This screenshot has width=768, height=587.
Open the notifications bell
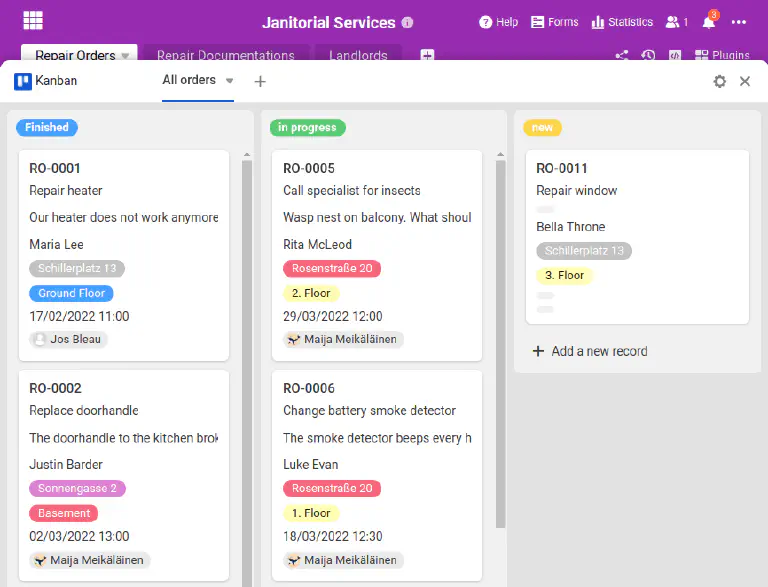[709, 22]
